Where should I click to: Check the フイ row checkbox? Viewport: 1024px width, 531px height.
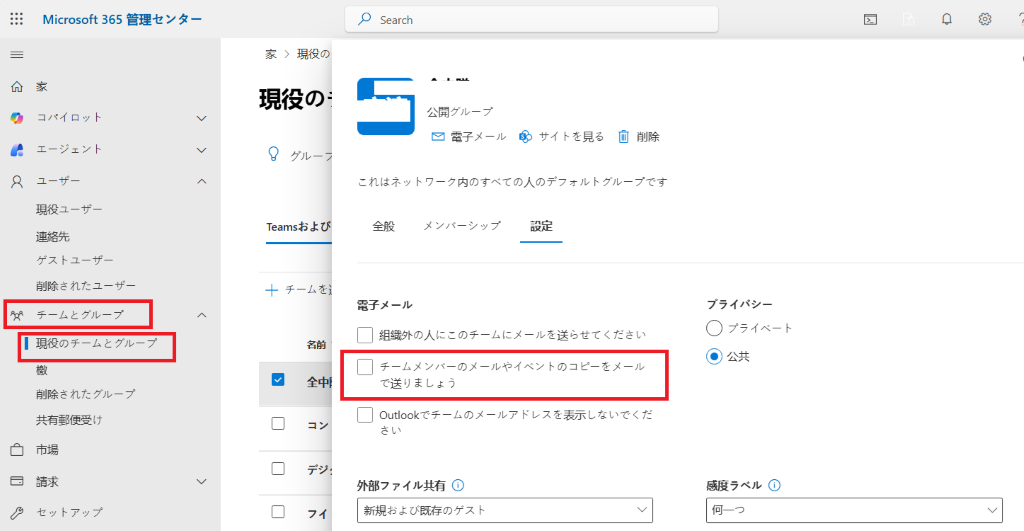pos(278,511)
